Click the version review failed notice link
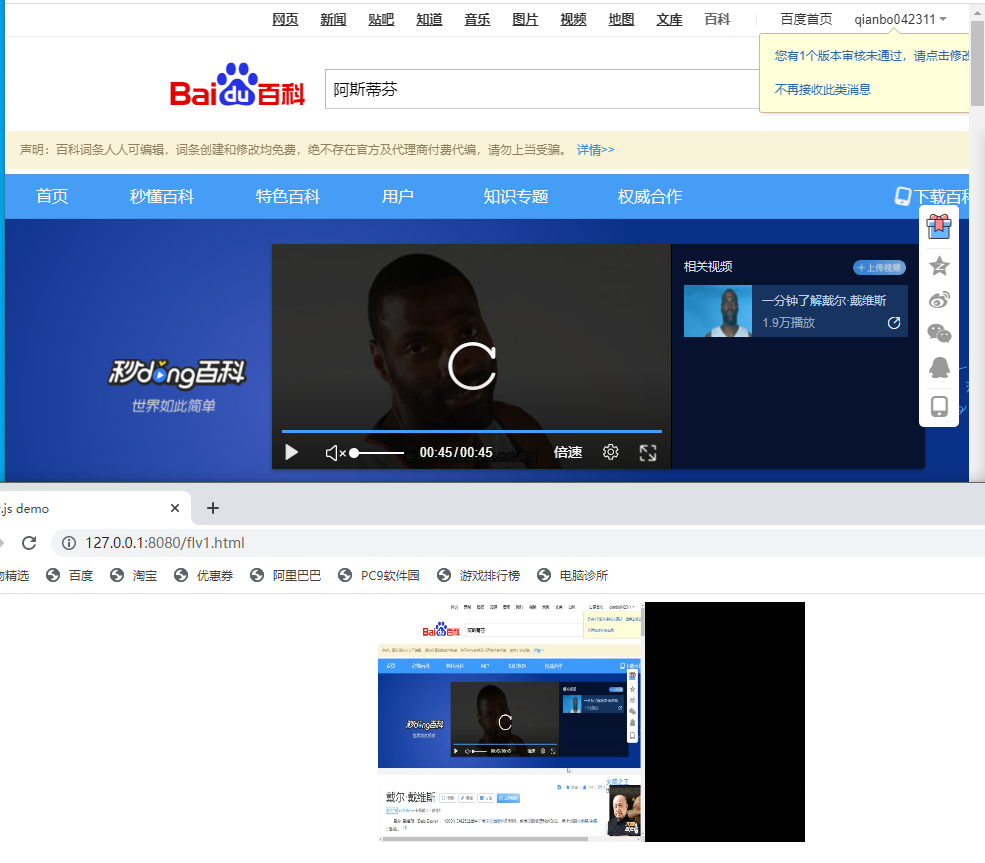 coord(872,56)
